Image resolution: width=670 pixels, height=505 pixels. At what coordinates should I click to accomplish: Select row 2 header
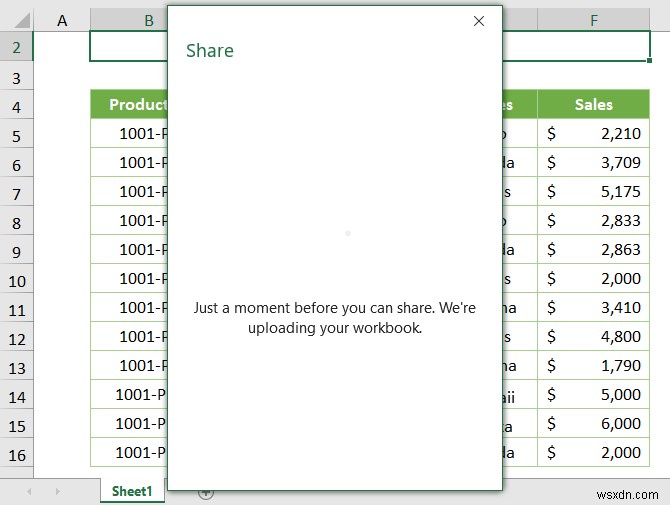[x=16, y=47]
